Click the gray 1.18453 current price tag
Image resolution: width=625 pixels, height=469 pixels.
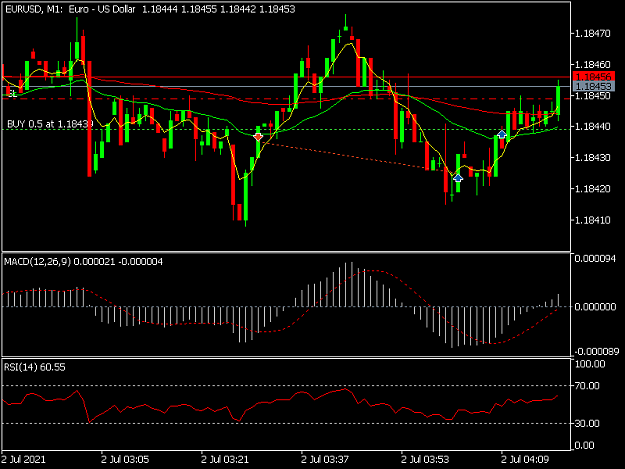(x=594, y=86)
